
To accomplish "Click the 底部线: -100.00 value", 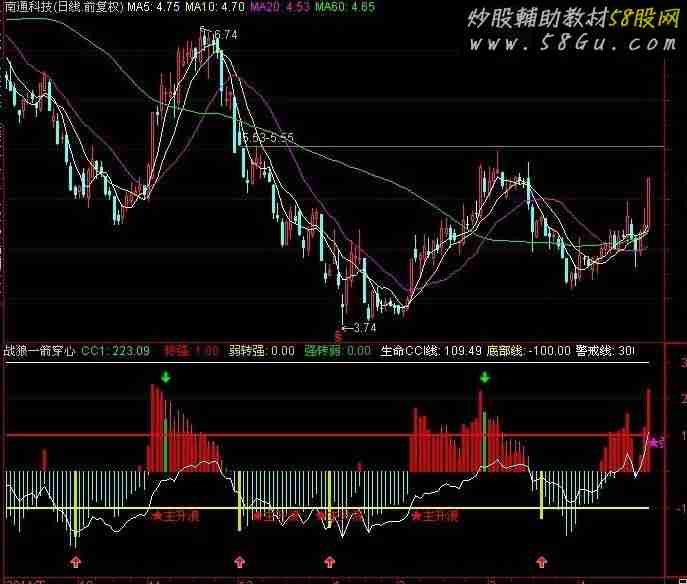I will point(528,350).
